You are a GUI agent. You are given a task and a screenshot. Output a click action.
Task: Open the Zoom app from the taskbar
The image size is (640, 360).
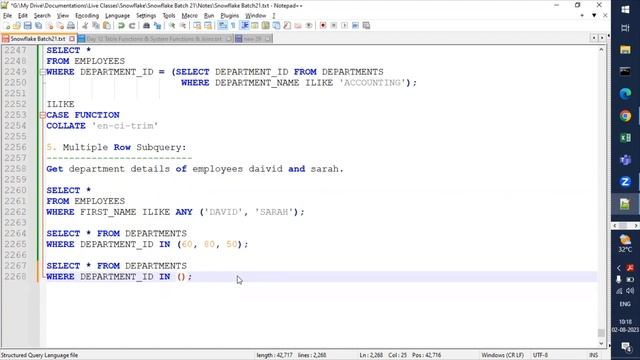(625, 182)
